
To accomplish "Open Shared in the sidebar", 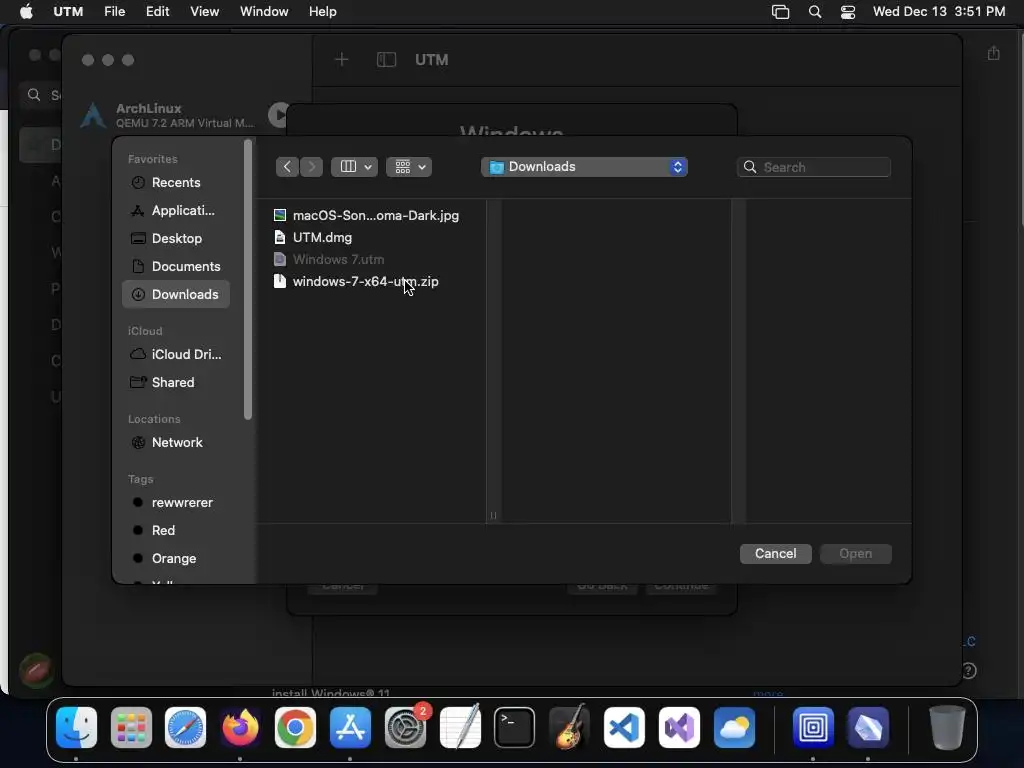I will click(176, 383).
